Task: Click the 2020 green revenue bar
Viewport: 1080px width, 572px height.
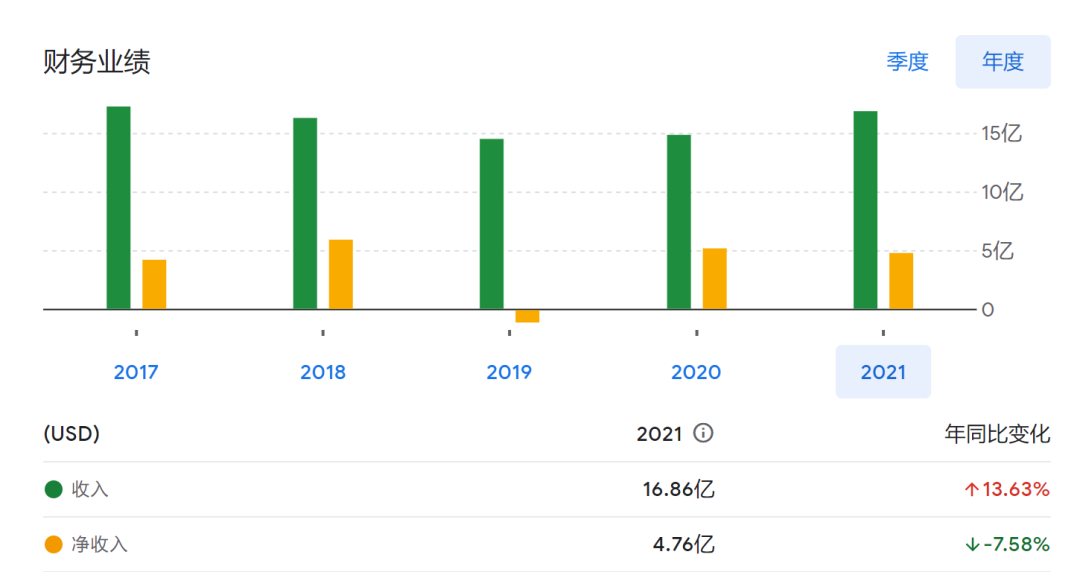Action: [x=679, y=222]
